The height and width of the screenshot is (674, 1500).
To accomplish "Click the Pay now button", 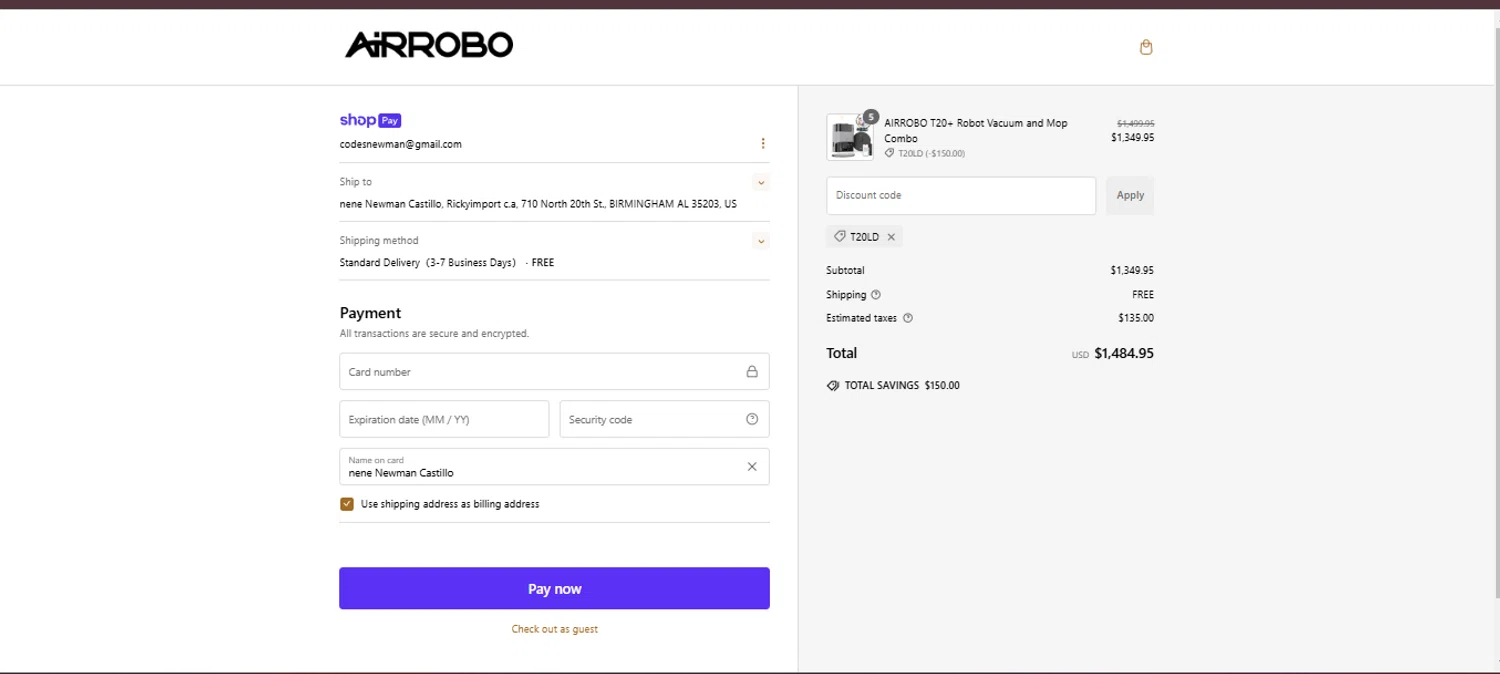I will coord(554,589).
